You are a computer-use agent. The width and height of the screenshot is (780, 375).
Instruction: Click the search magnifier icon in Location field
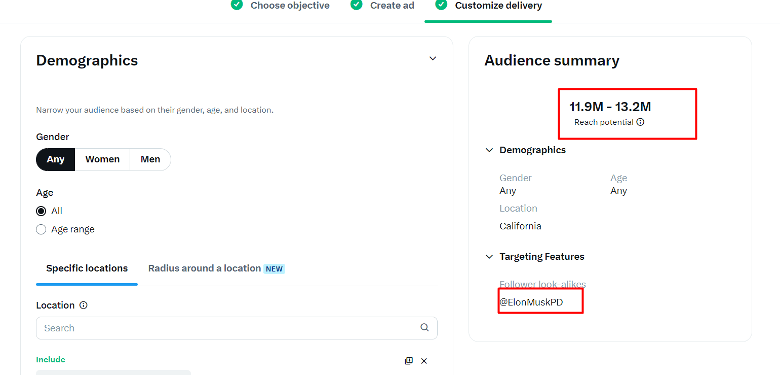424,327
